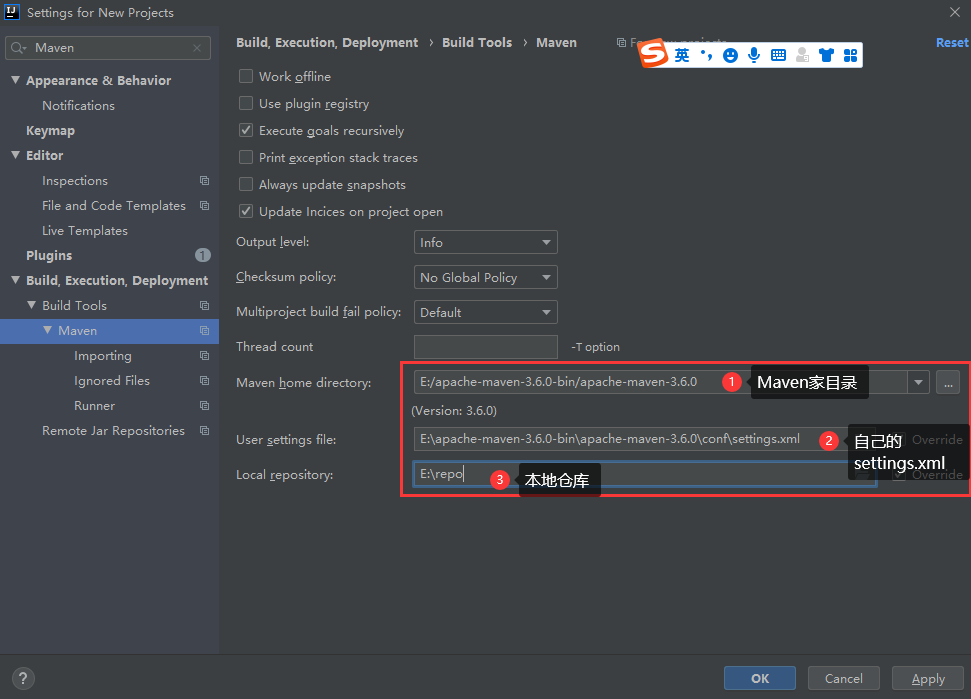Open Maven home directory dropdown arrow

918,382
